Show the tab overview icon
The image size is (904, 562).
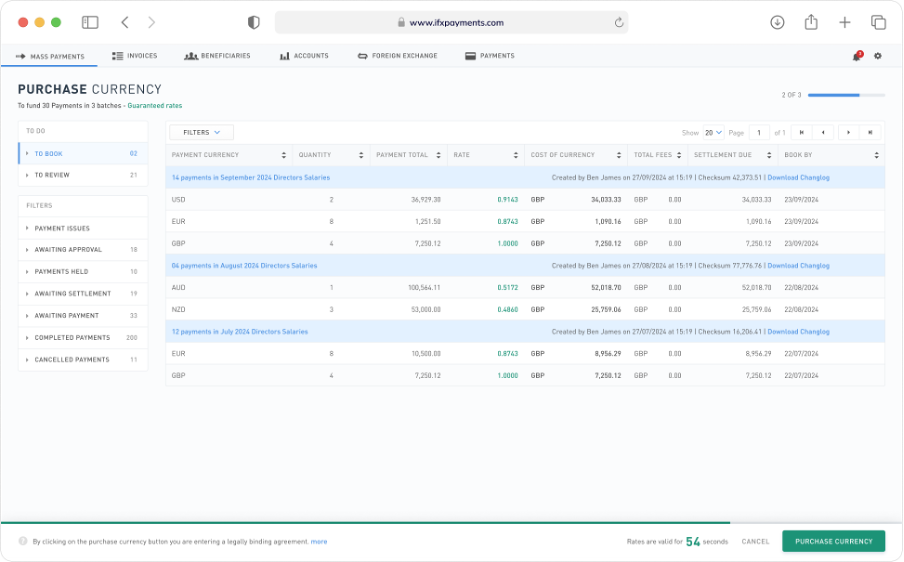click(878, 22)
